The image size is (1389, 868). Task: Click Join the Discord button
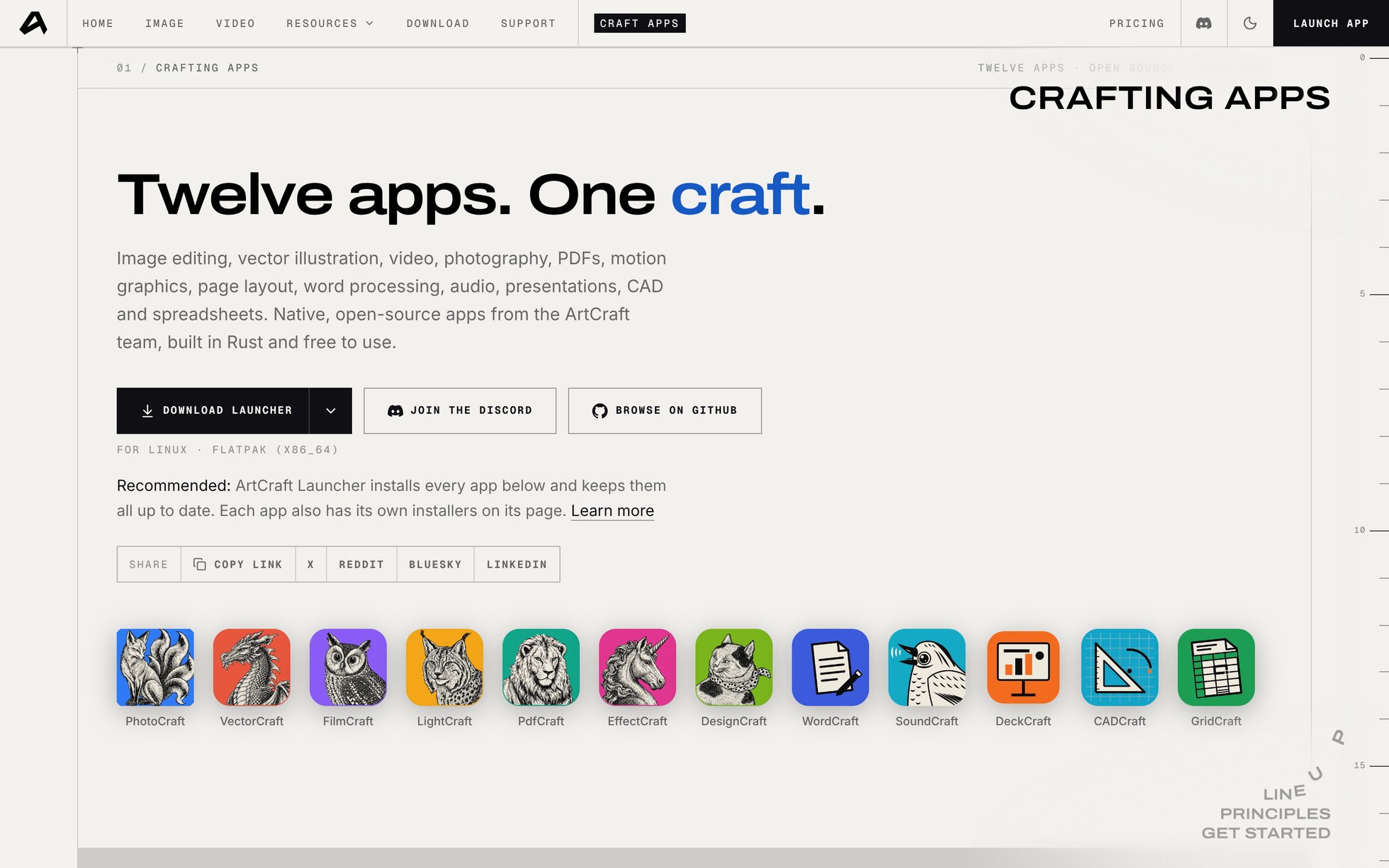click(x=460, y=410)
